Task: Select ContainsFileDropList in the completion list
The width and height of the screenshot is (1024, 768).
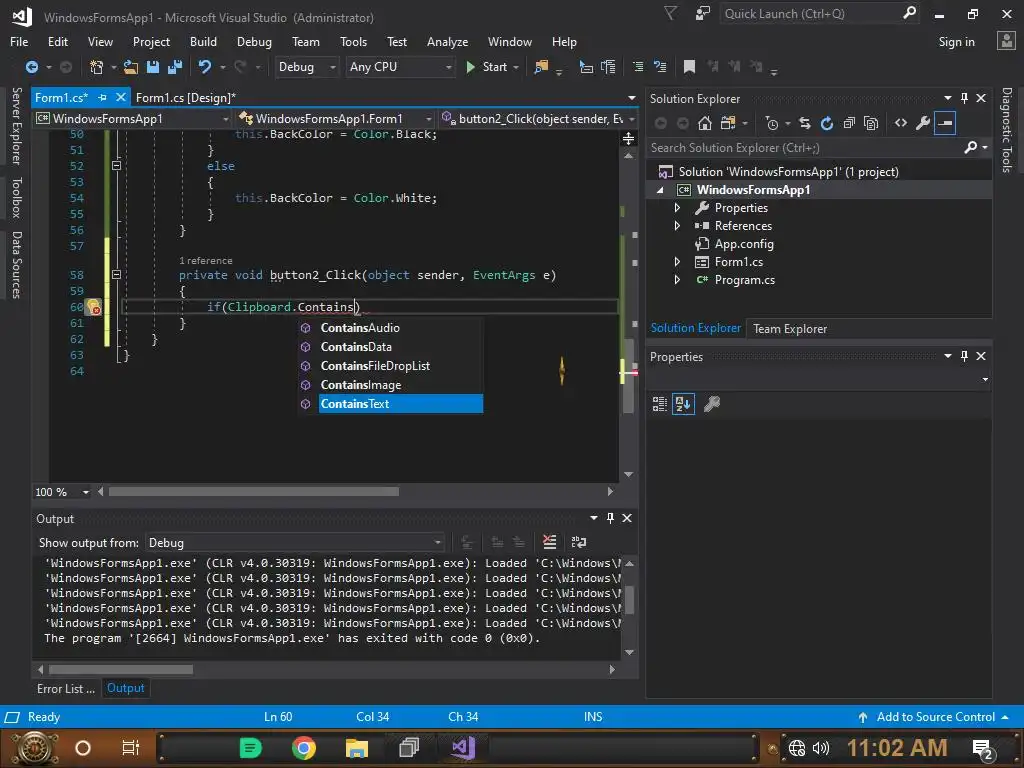Action: (x=391, y=366)
